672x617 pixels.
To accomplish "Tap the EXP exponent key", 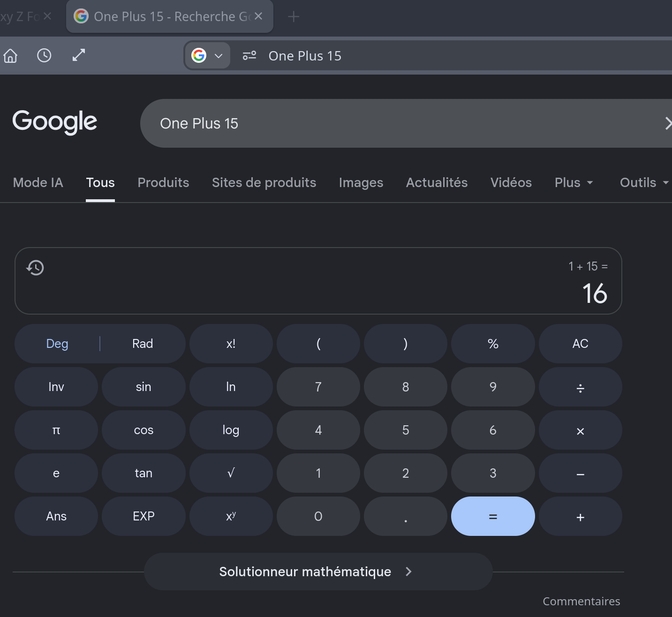I will pyautogui.click(x=144, y=516).
